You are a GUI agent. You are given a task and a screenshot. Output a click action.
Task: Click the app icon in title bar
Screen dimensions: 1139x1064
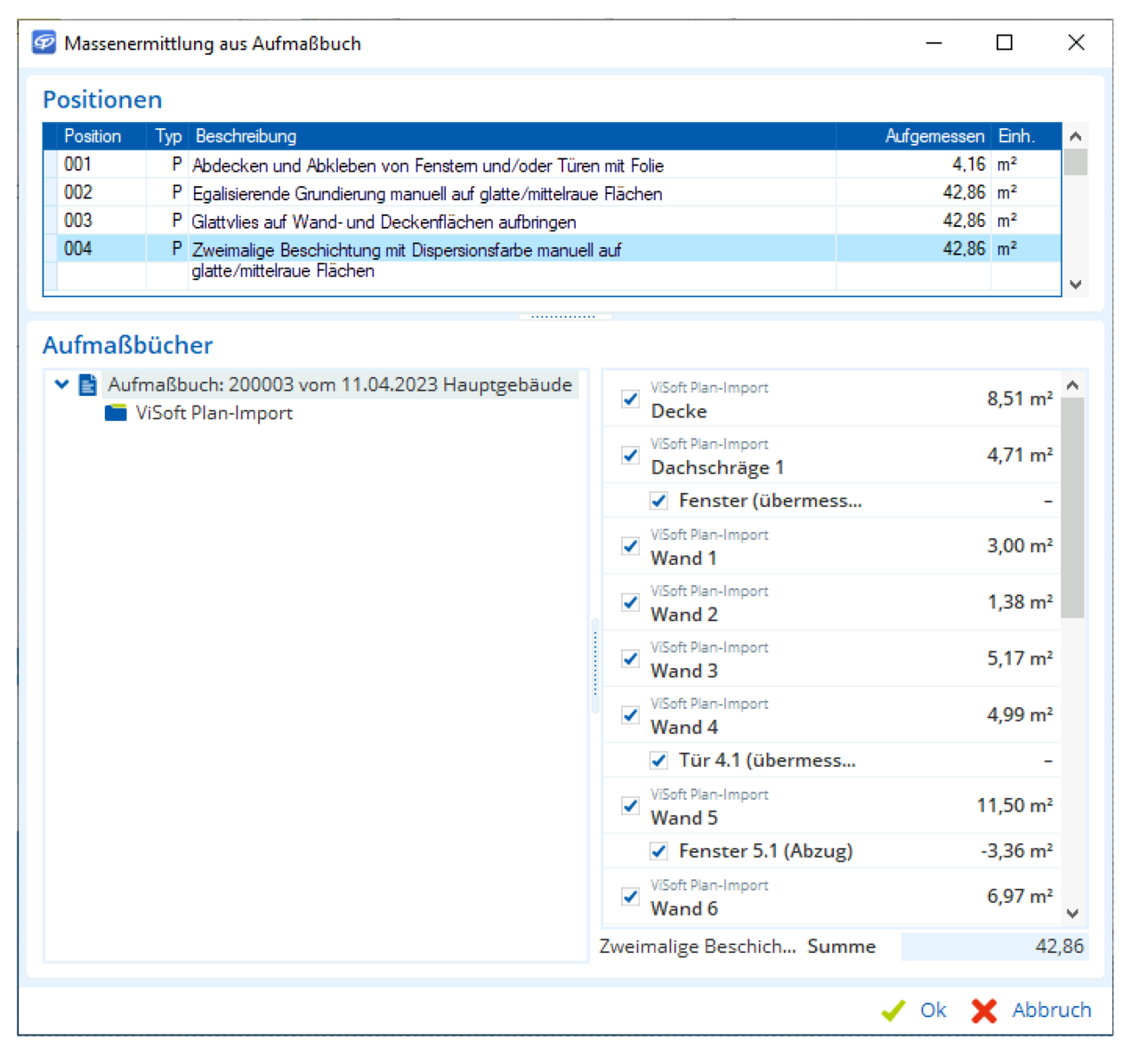click(44, 43)
